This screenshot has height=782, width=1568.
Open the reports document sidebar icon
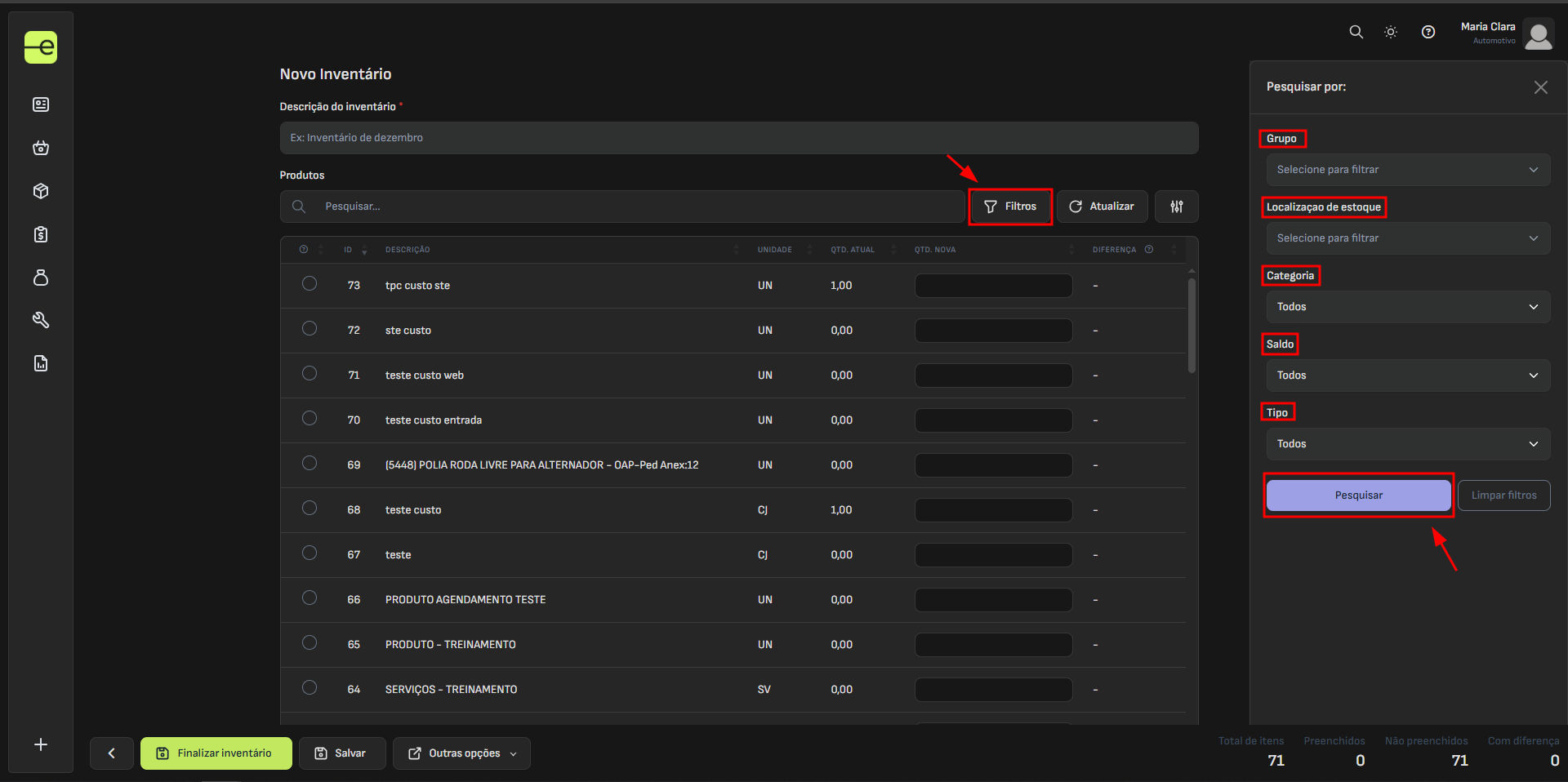[41, 363]
